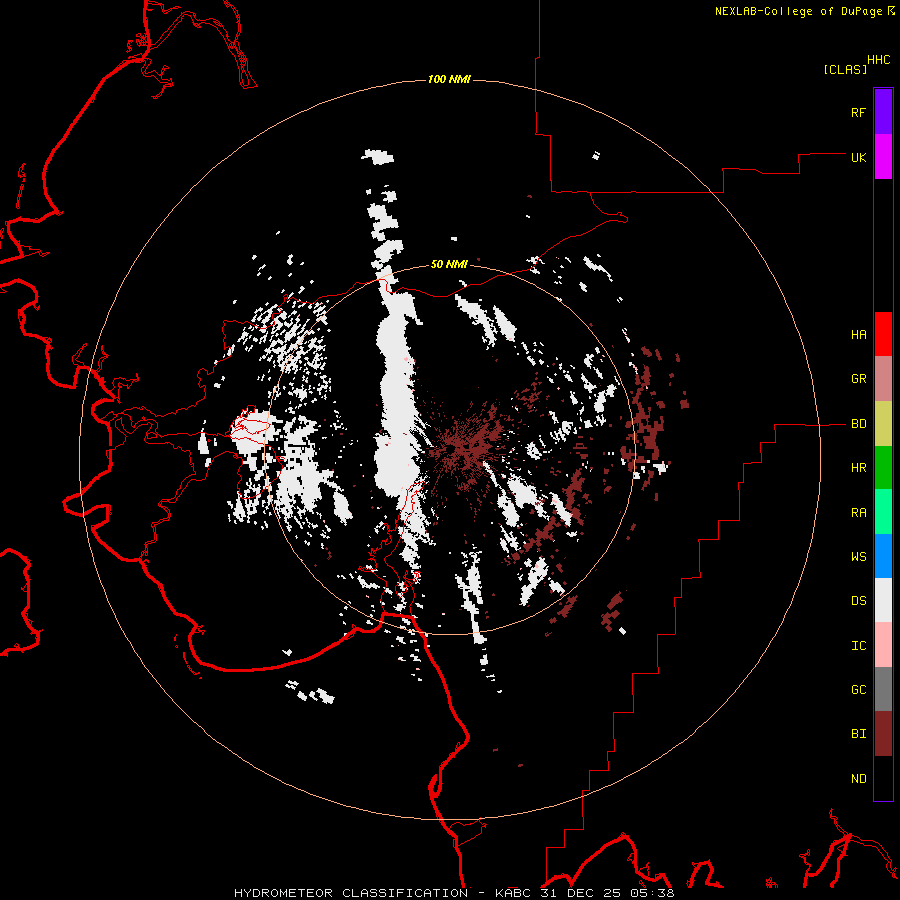Click the Hydrometeor Classification KABC timestamp caption

pyautogui.click(x=454, y=893)
